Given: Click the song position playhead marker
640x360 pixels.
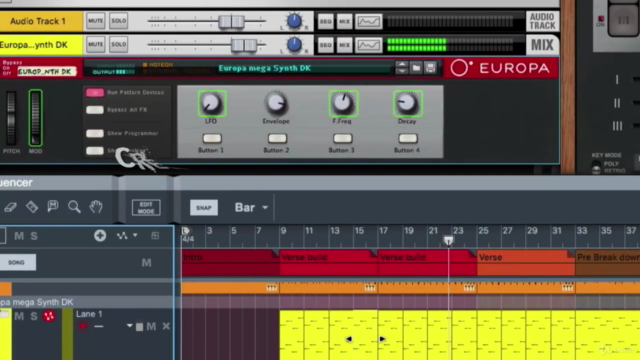Looking at the screenshot, I should tap(449, 240).
